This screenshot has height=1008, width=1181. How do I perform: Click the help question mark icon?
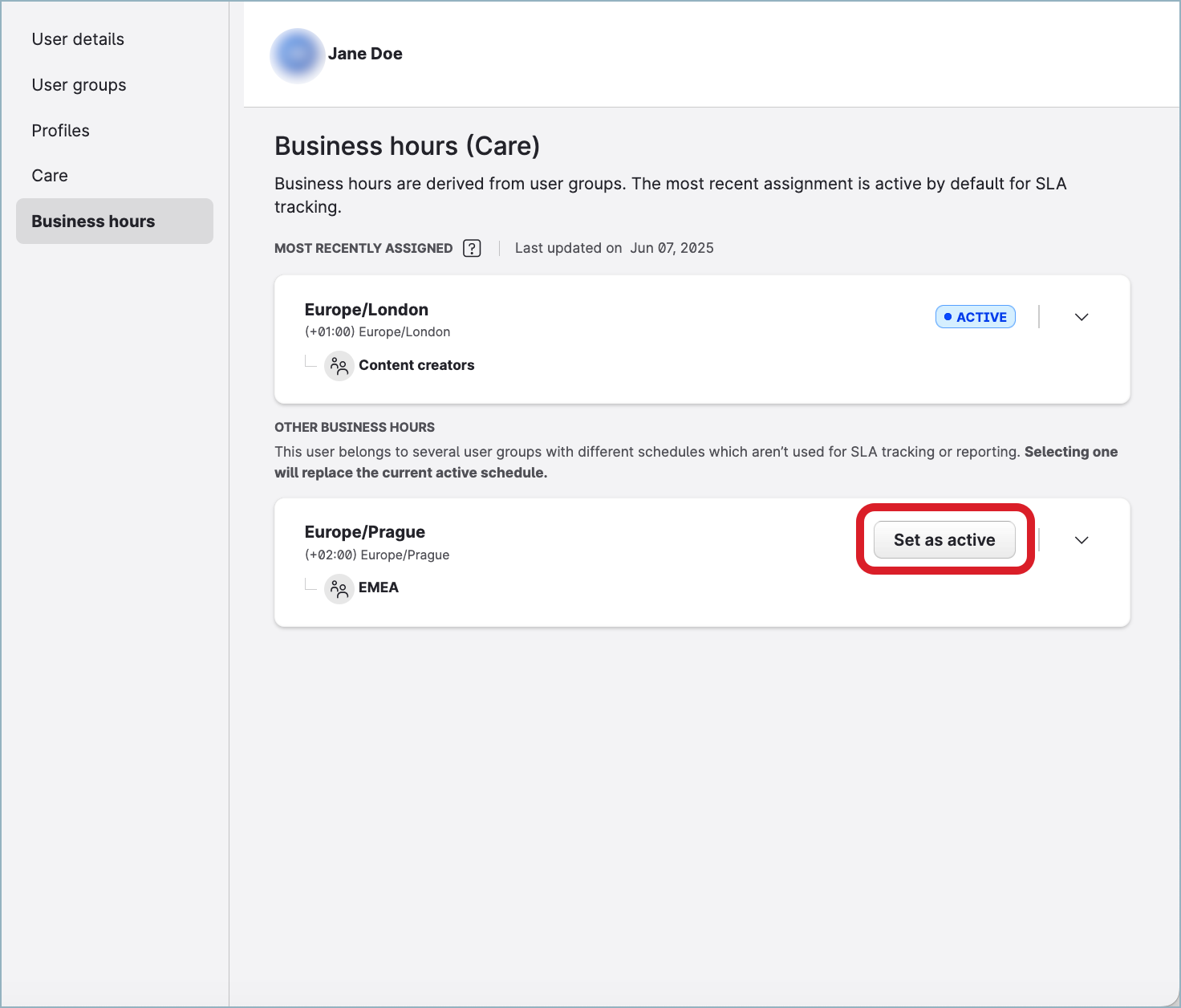472,248
